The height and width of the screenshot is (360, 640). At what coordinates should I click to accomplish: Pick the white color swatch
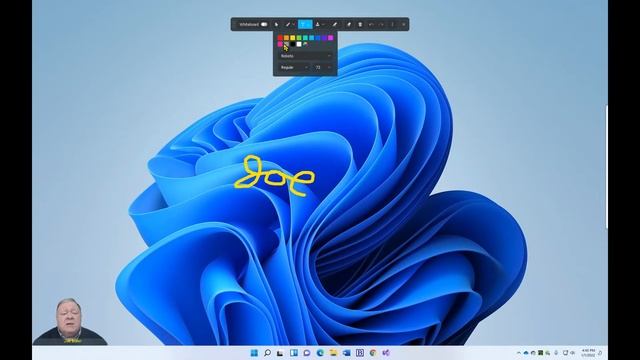pyautogui.click(x=299, y=44)
